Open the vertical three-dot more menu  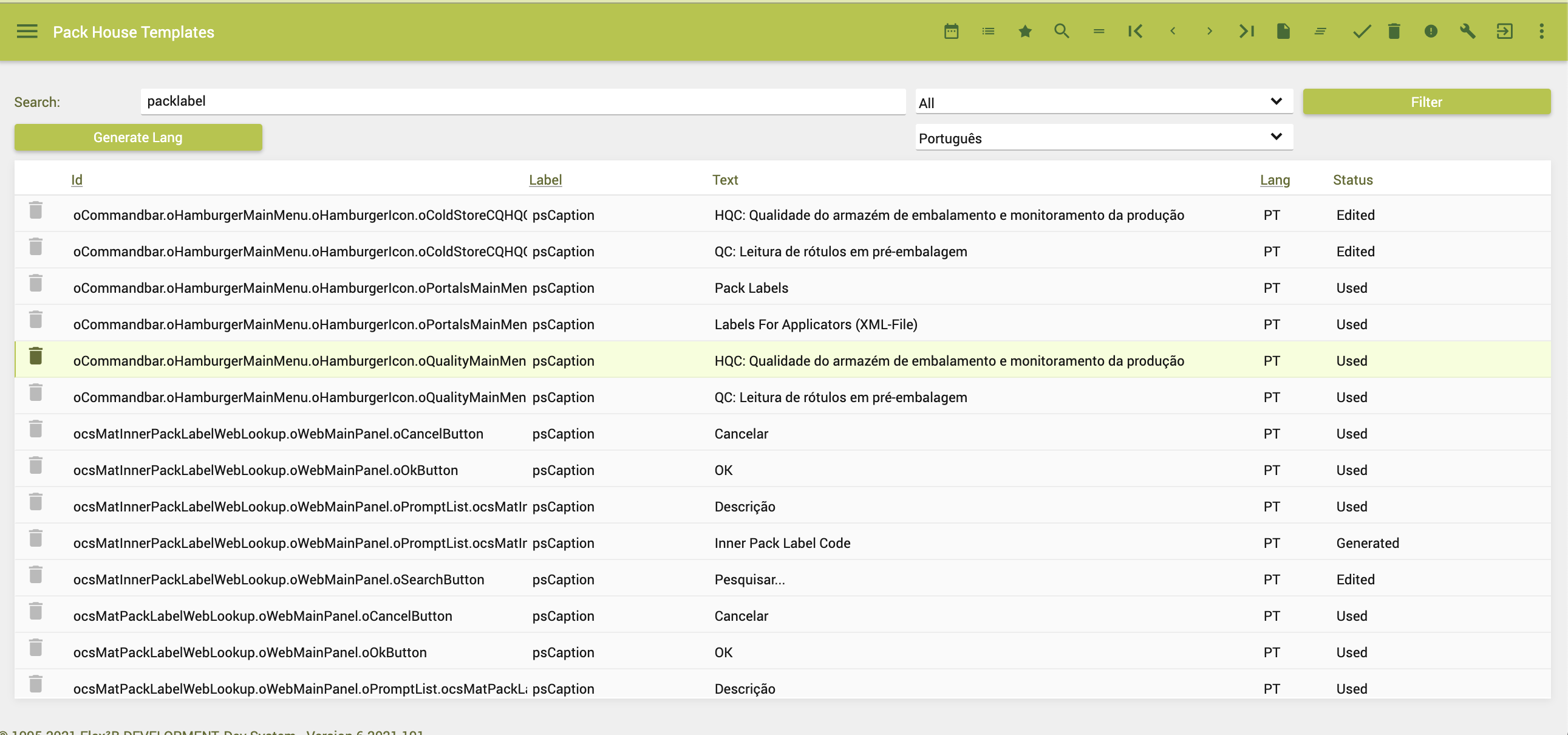pyautogui.click(x=1542, y=32)
